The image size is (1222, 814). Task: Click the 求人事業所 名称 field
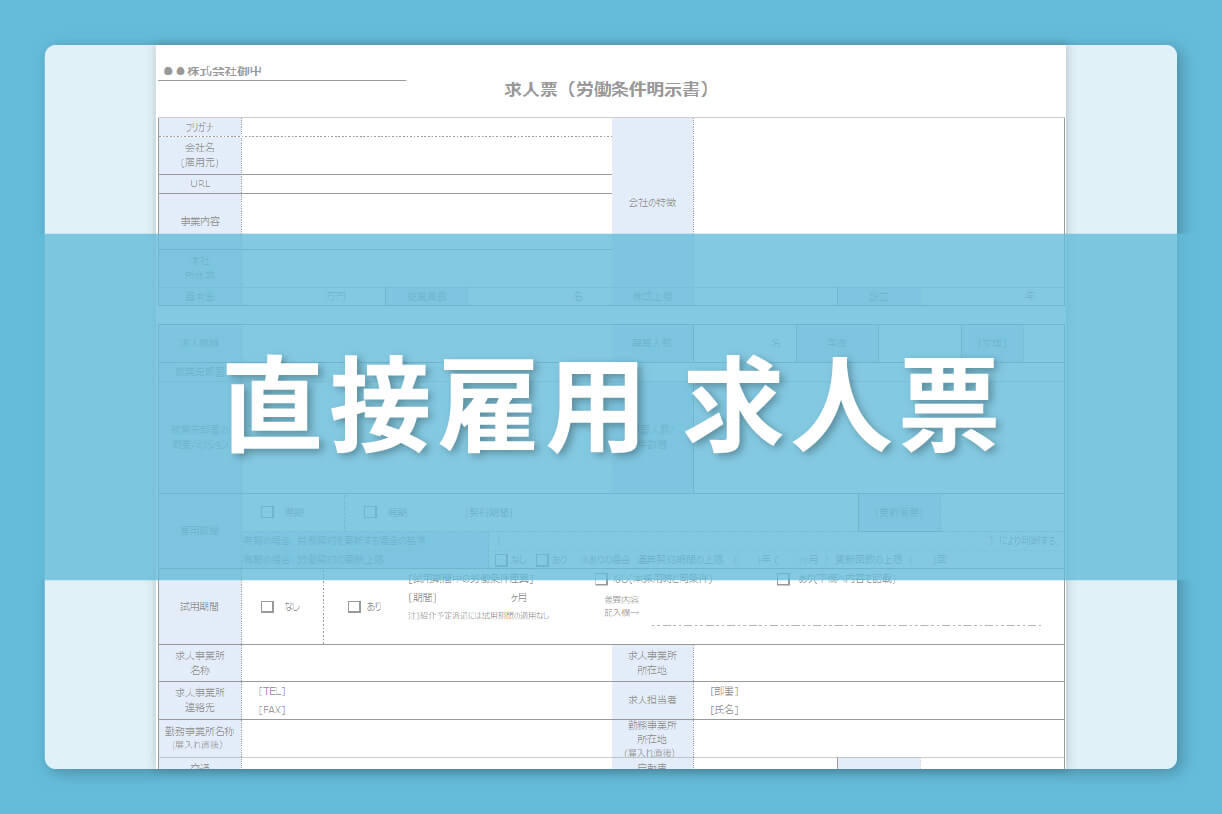pyautogui.click(x=426, y=663)
